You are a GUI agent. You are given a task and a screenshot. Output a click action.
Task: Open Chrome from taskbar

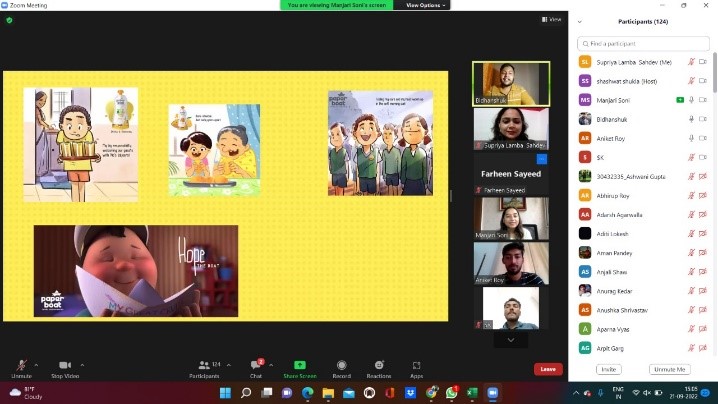tap(431, 393)
